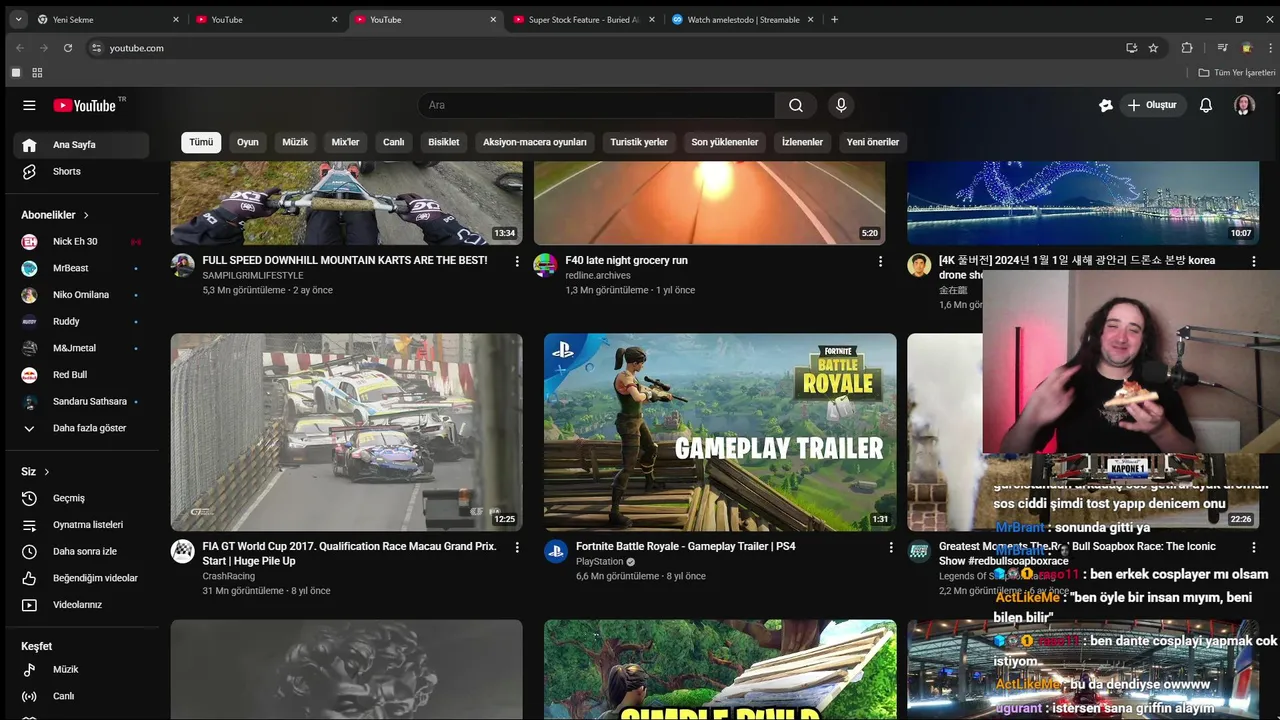
Task: Select the Canlı filter chip
Action: (394, 142)
